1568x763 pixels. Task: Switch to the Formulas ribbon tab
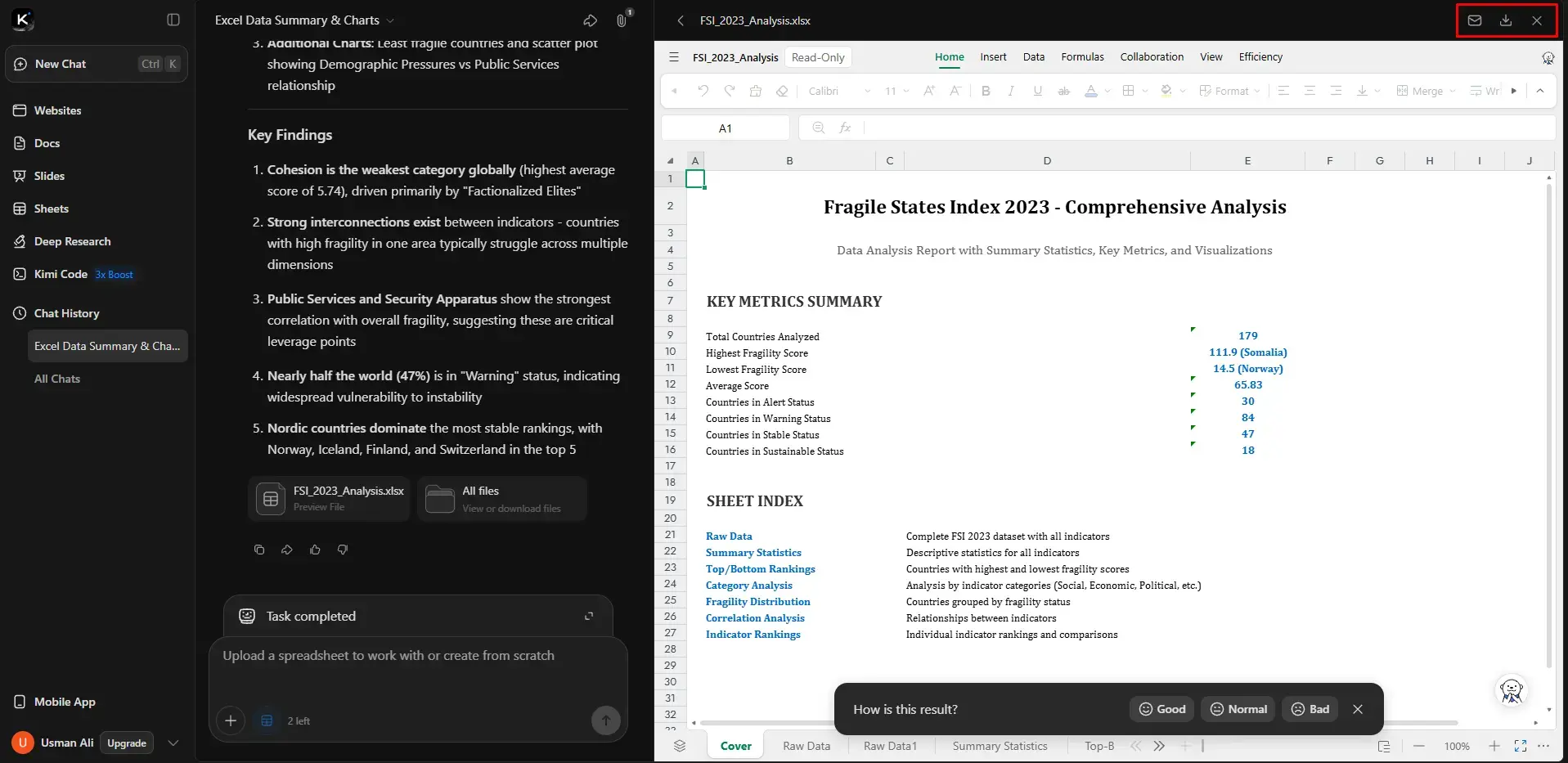click(x=1081, y=56)
